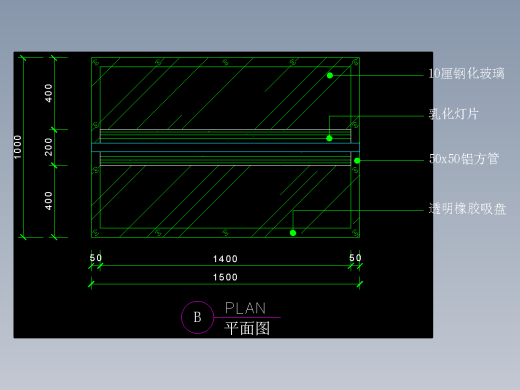Click the green leader dot for 乳化灯片

tap(329, 138)
